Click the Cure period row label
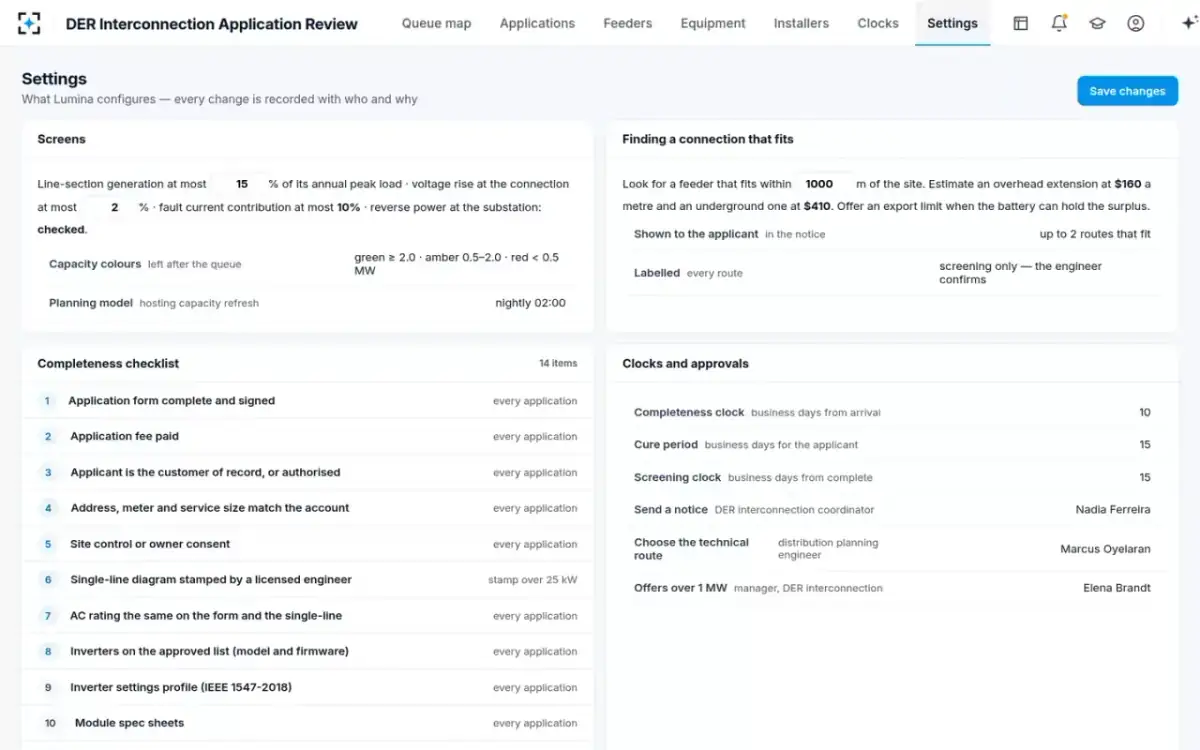The image size is (1200, 750). (666, 445)
